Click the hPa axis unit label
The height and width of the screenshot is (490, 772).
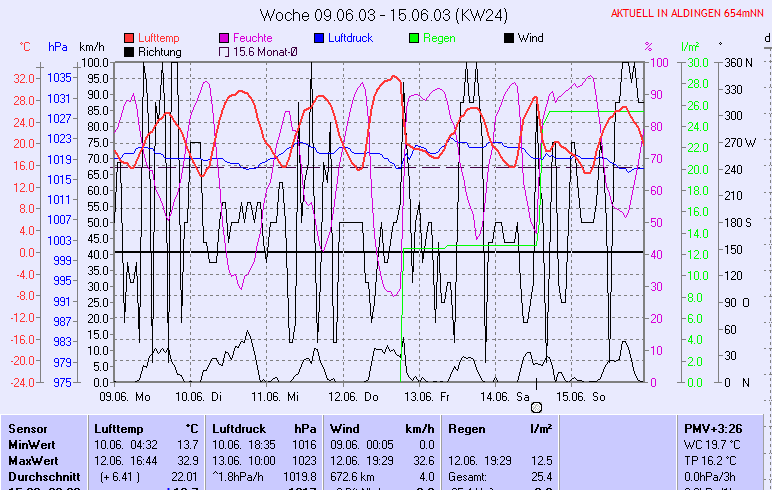[x=57, y=47]
